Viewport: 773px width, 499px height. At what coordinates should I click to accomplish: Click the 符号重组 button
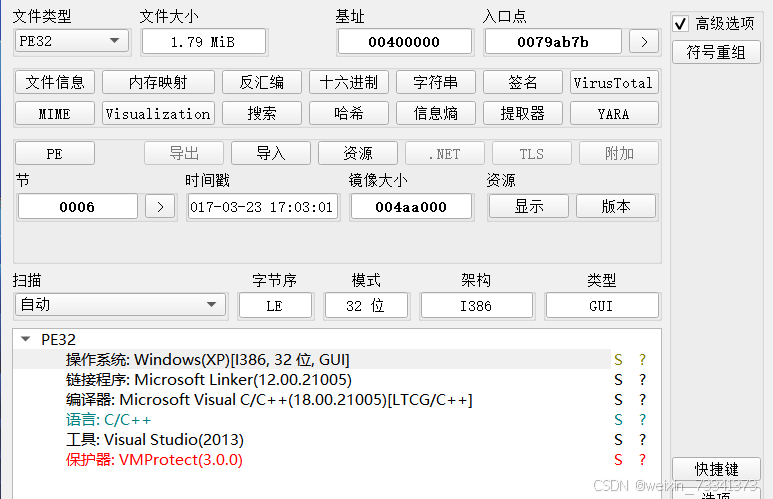click(716, 52)
